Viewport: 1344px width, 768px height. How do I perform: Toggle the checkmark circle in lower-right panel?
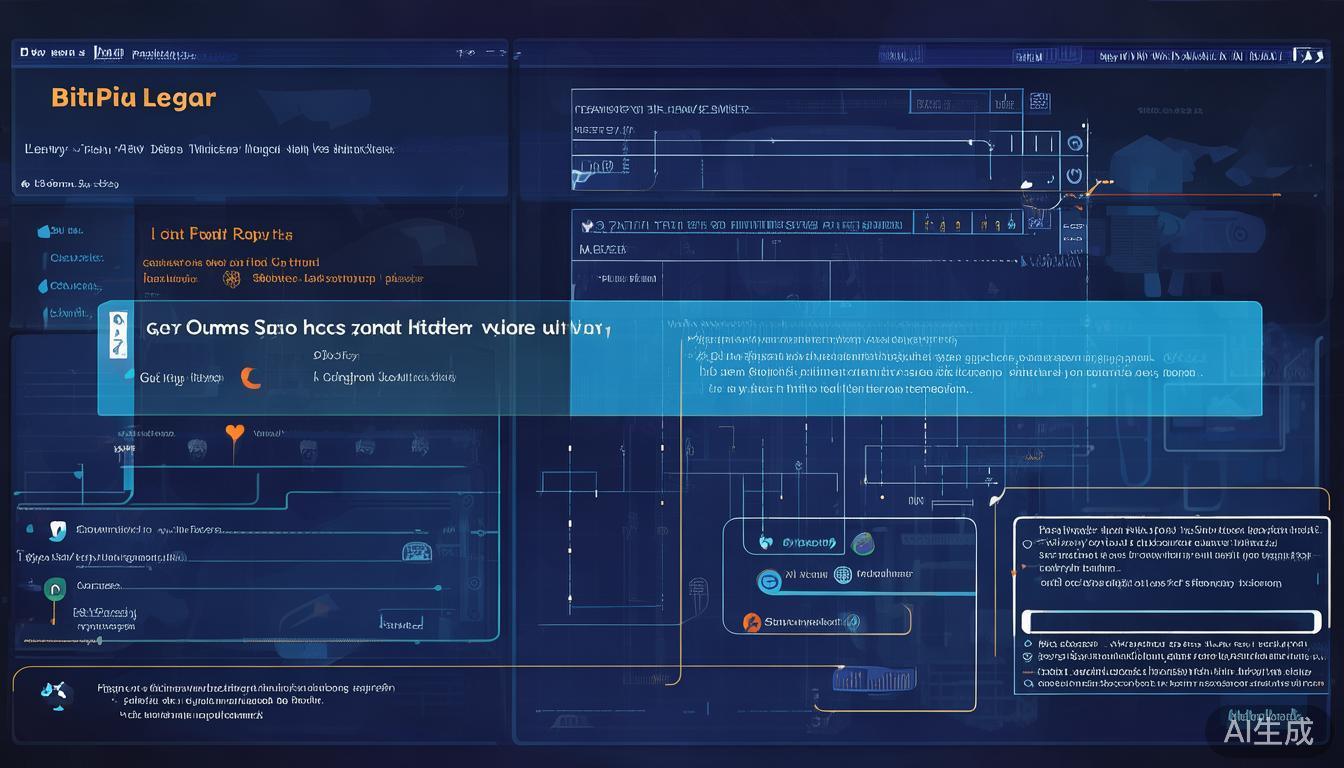click(x=1027, y=658)
